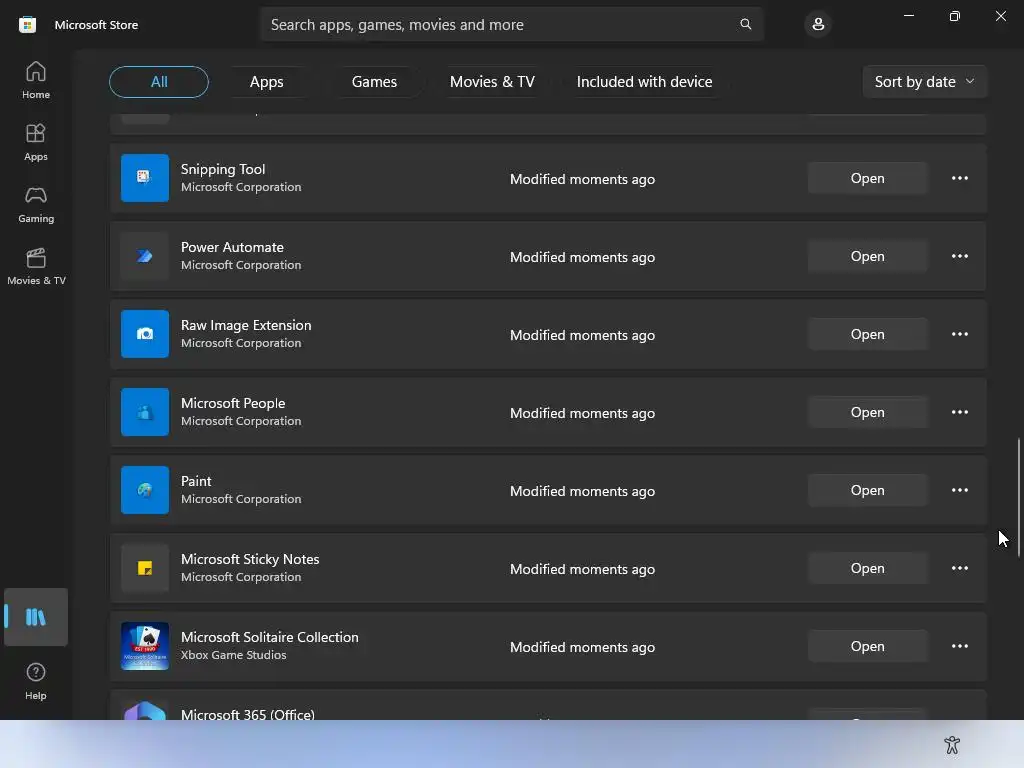Open Raw Image Extension via Open button
The width and height of the screenshot is (1024, 768).
[867, 334]
